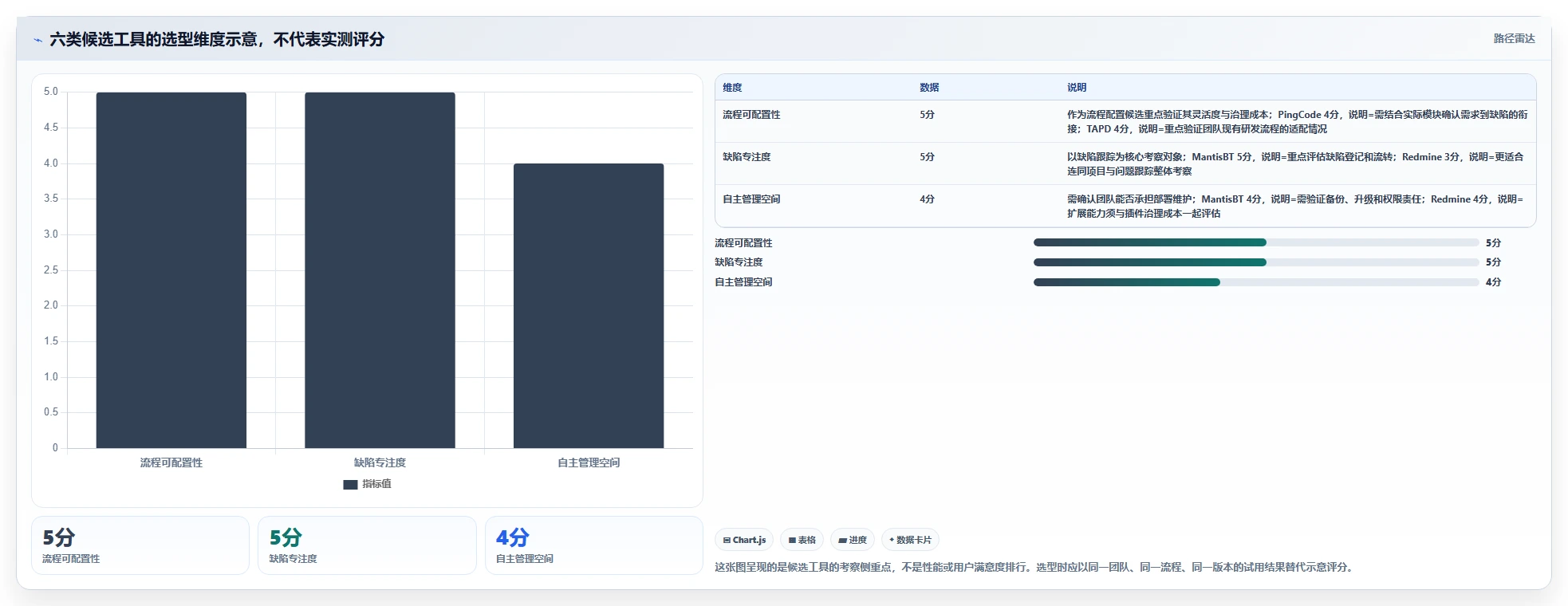
Task: Open the 5分 缺陷专注度 data card
Action: pyautogui.click(x=367, y=545)
